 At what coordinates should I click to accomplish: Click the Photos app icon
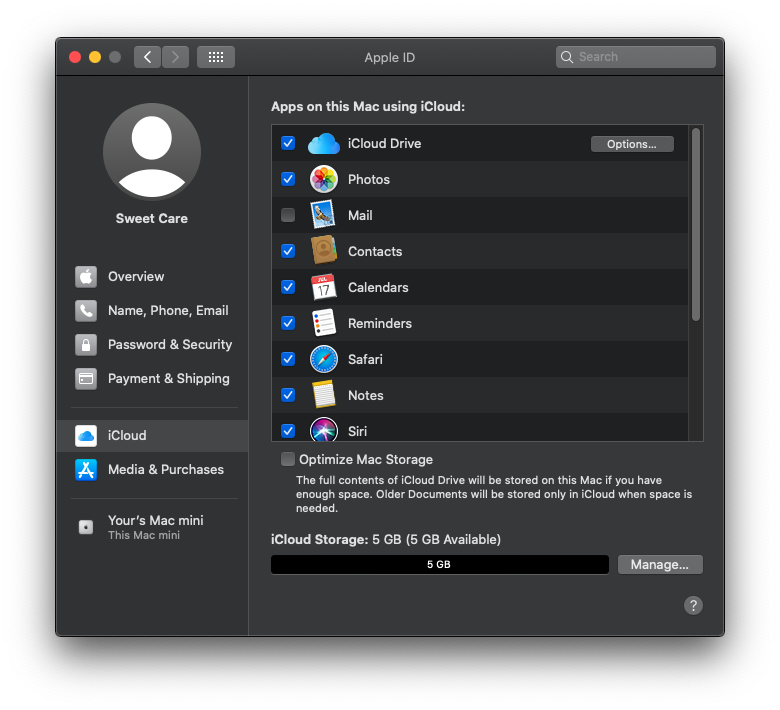click(x=323, y=179)
